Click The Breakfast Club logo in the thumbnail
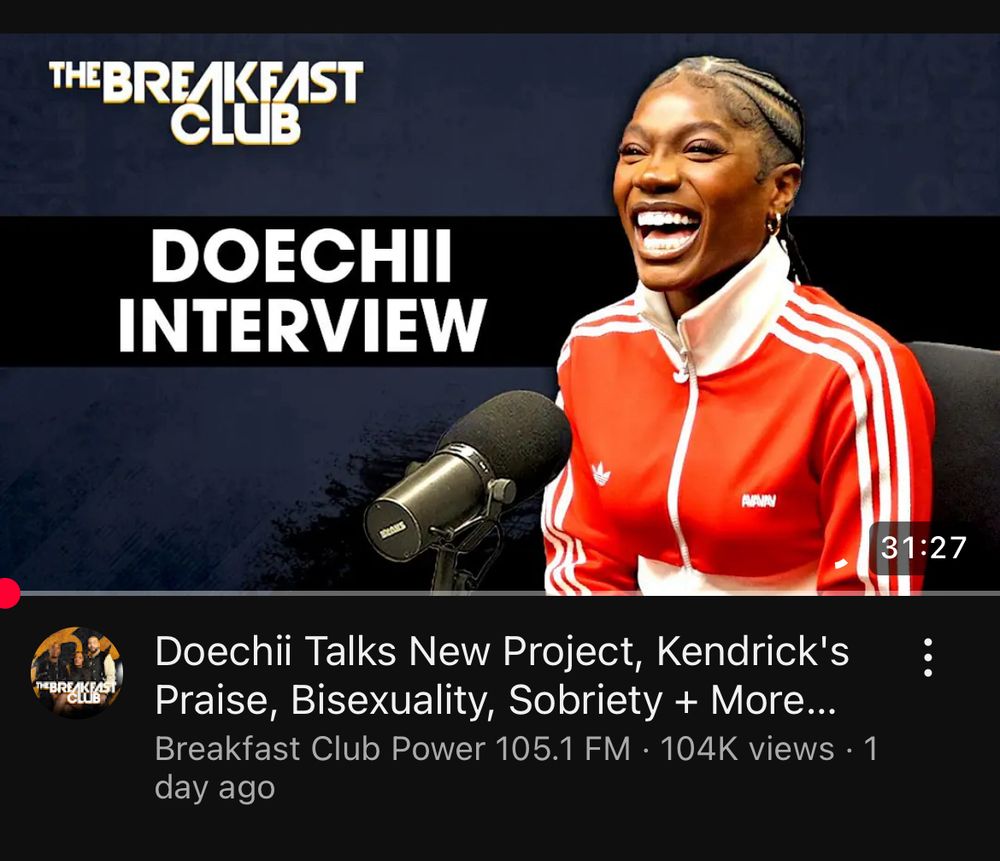Viewport: 1000px width, 861px height. pyautogui.click(x=206, y=102)
